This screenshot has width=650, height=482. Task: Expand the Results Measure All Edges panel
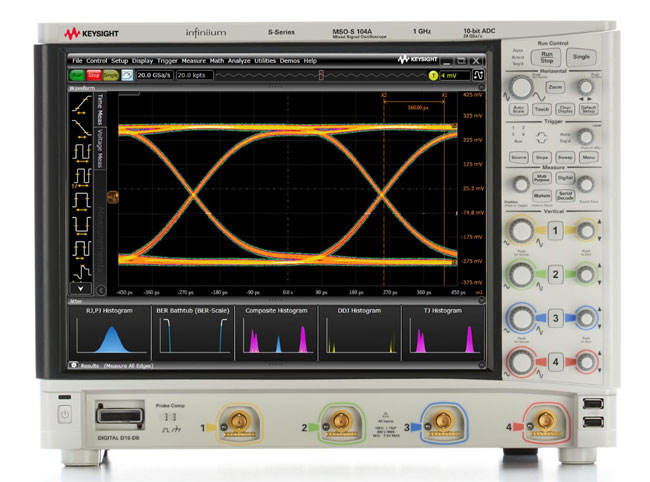pos(73,365)
